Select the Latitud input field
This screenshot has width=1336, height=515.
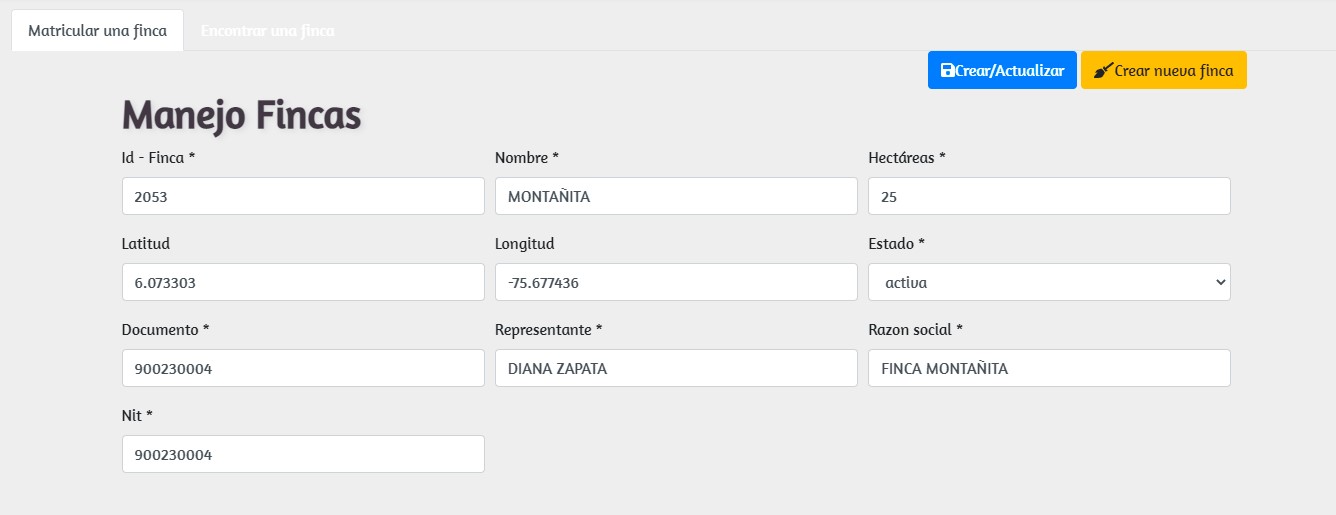tap(303, 282)
